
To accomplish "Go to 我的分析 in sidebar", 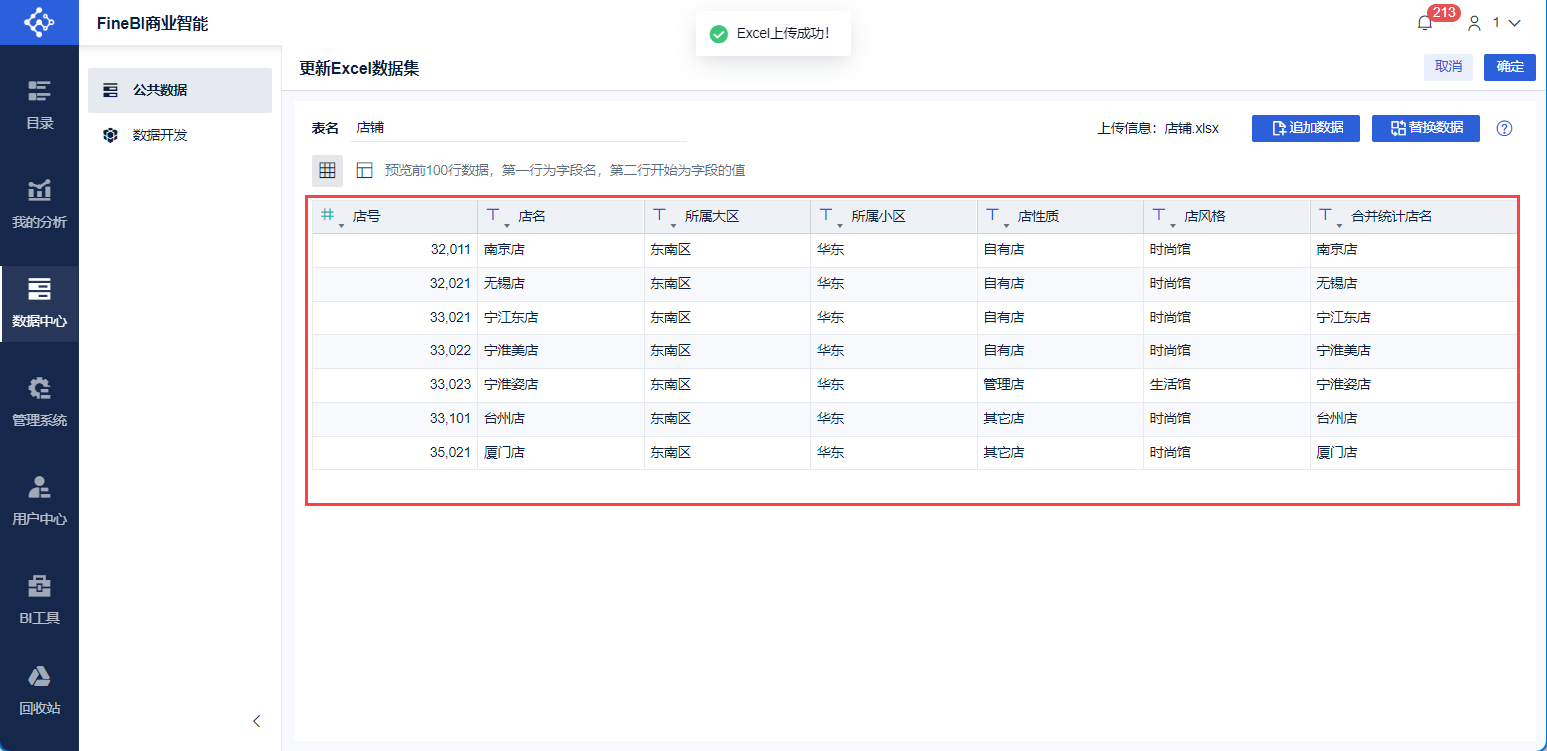I will (x=39, y=204).
